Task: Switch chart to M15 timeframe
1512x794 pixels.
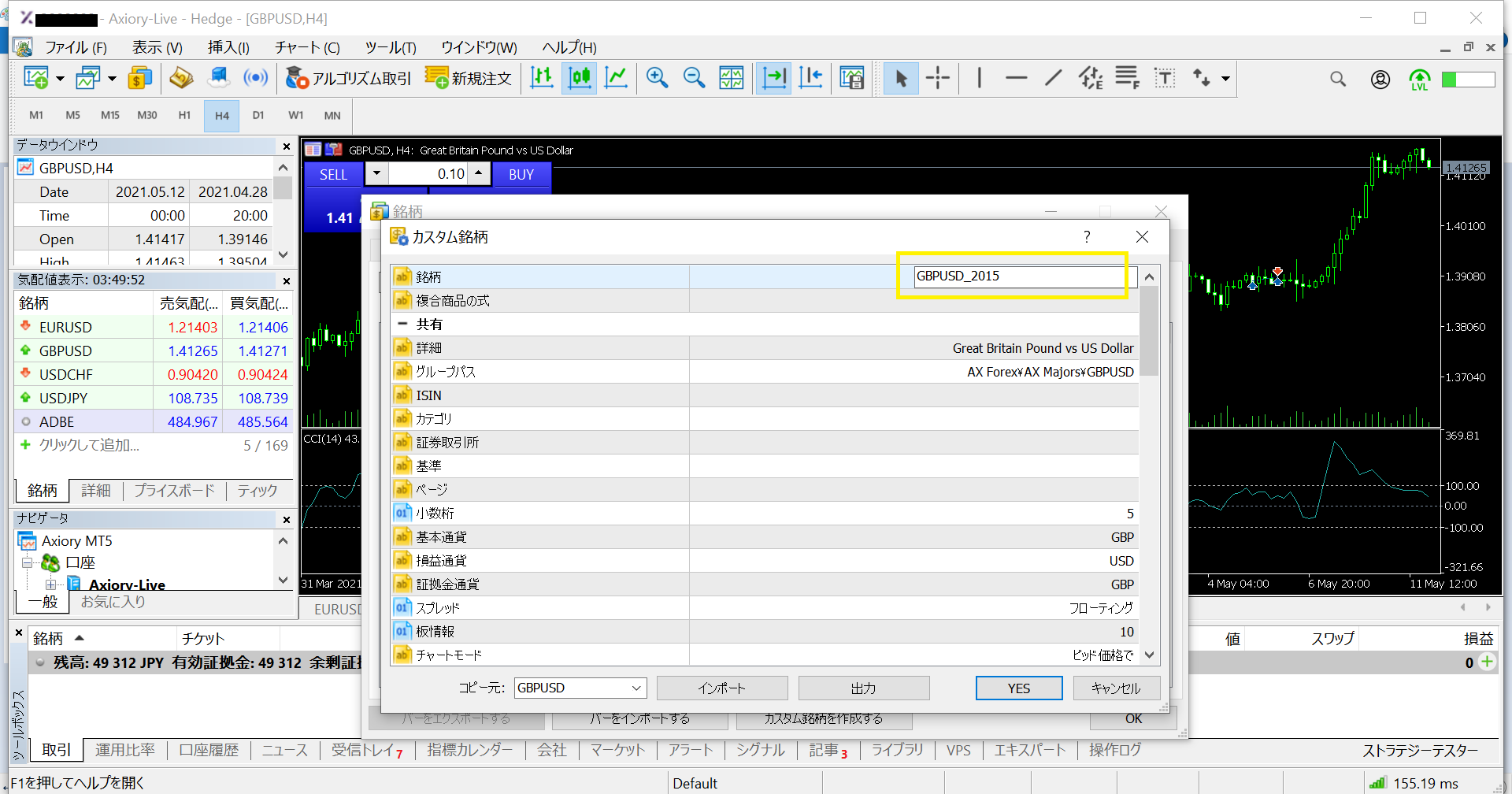Action: [110, 115]
